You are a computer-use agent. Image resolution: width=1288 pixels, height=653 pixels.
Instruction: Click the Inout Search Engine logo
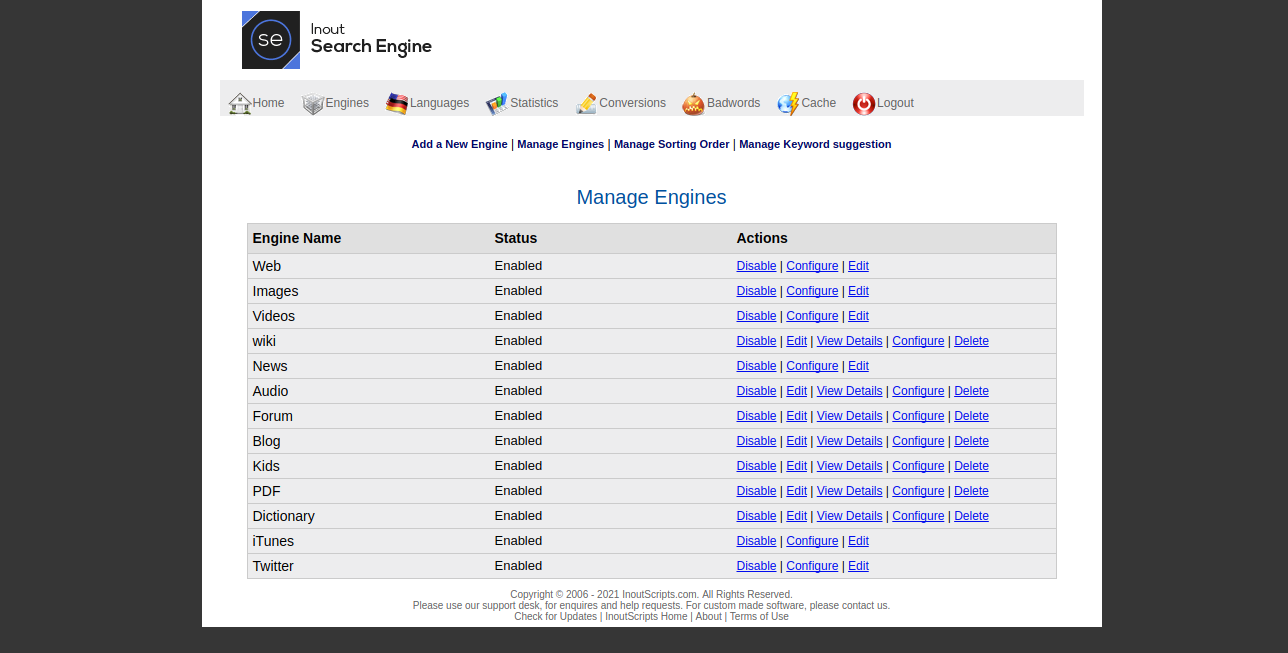(x=337, y=40)
